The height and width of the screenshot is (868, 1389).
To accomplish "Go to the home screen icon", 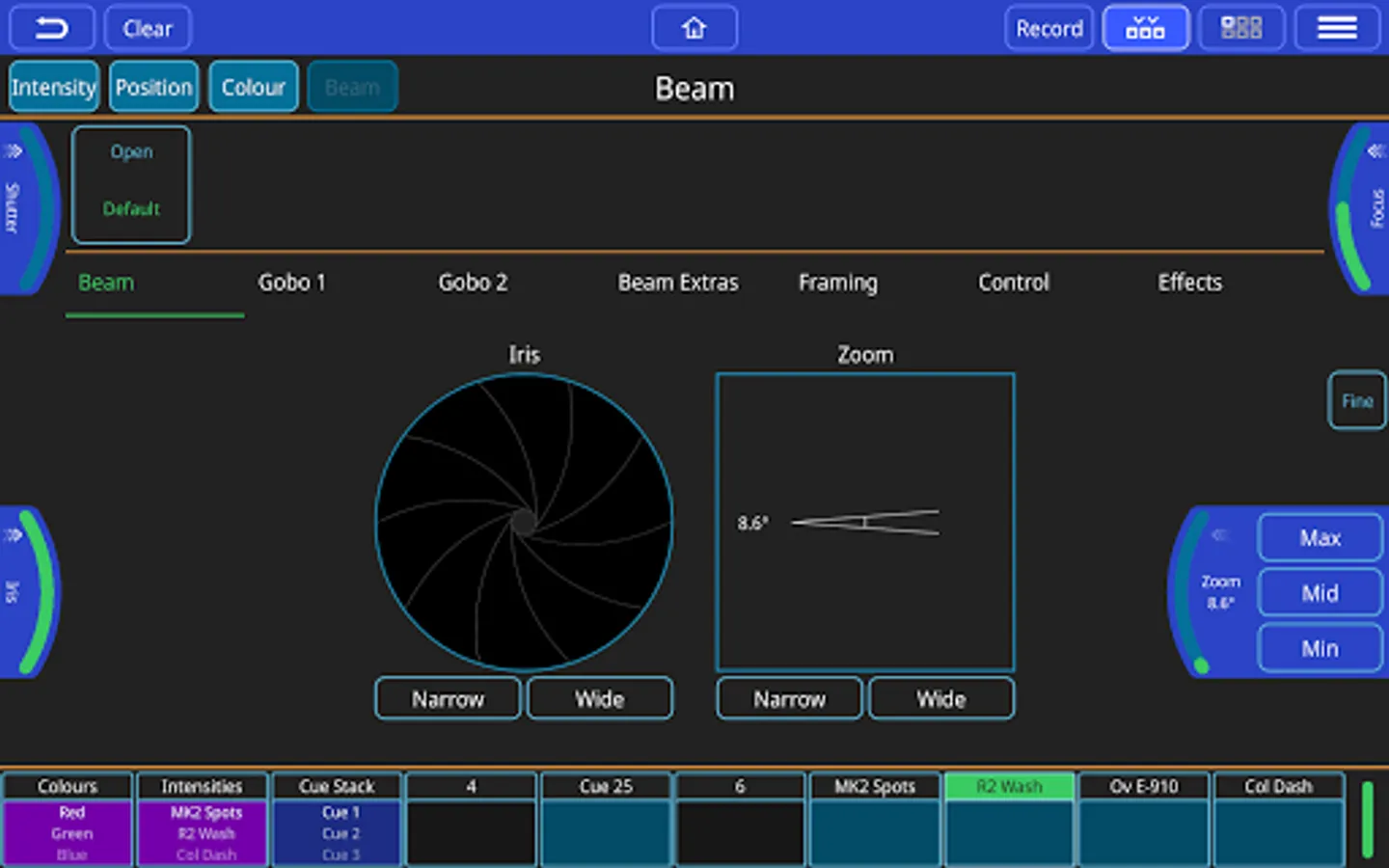I will tap(694, 29).
